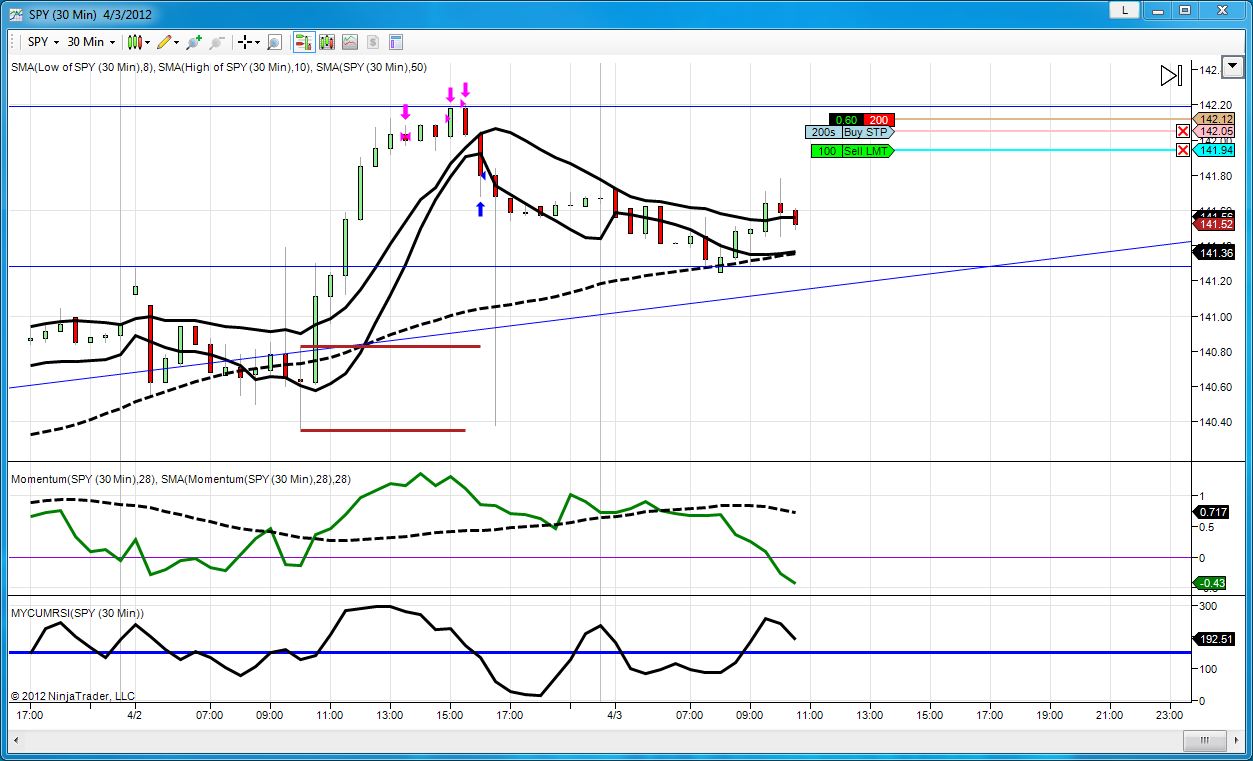Click the L link button in title bar
1253x761 pixels.
pyautogui.click(x=1125, y=10)
